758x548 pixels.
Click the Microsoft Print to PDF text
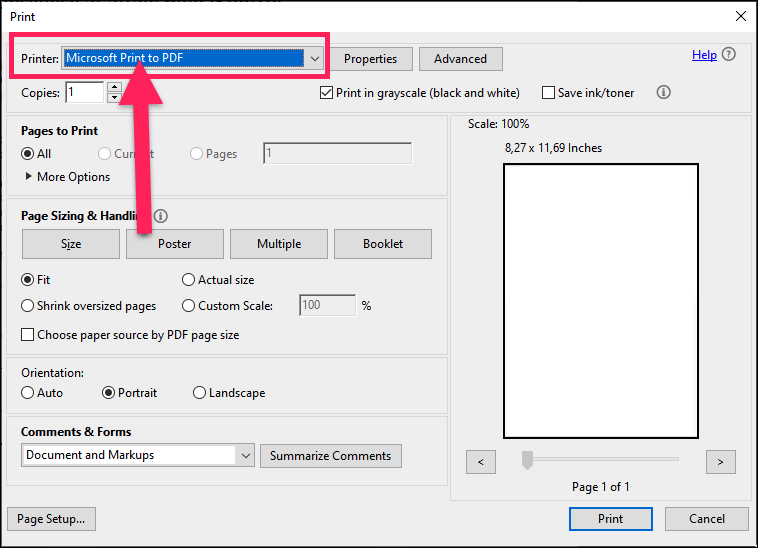click(x=125, y=58)
